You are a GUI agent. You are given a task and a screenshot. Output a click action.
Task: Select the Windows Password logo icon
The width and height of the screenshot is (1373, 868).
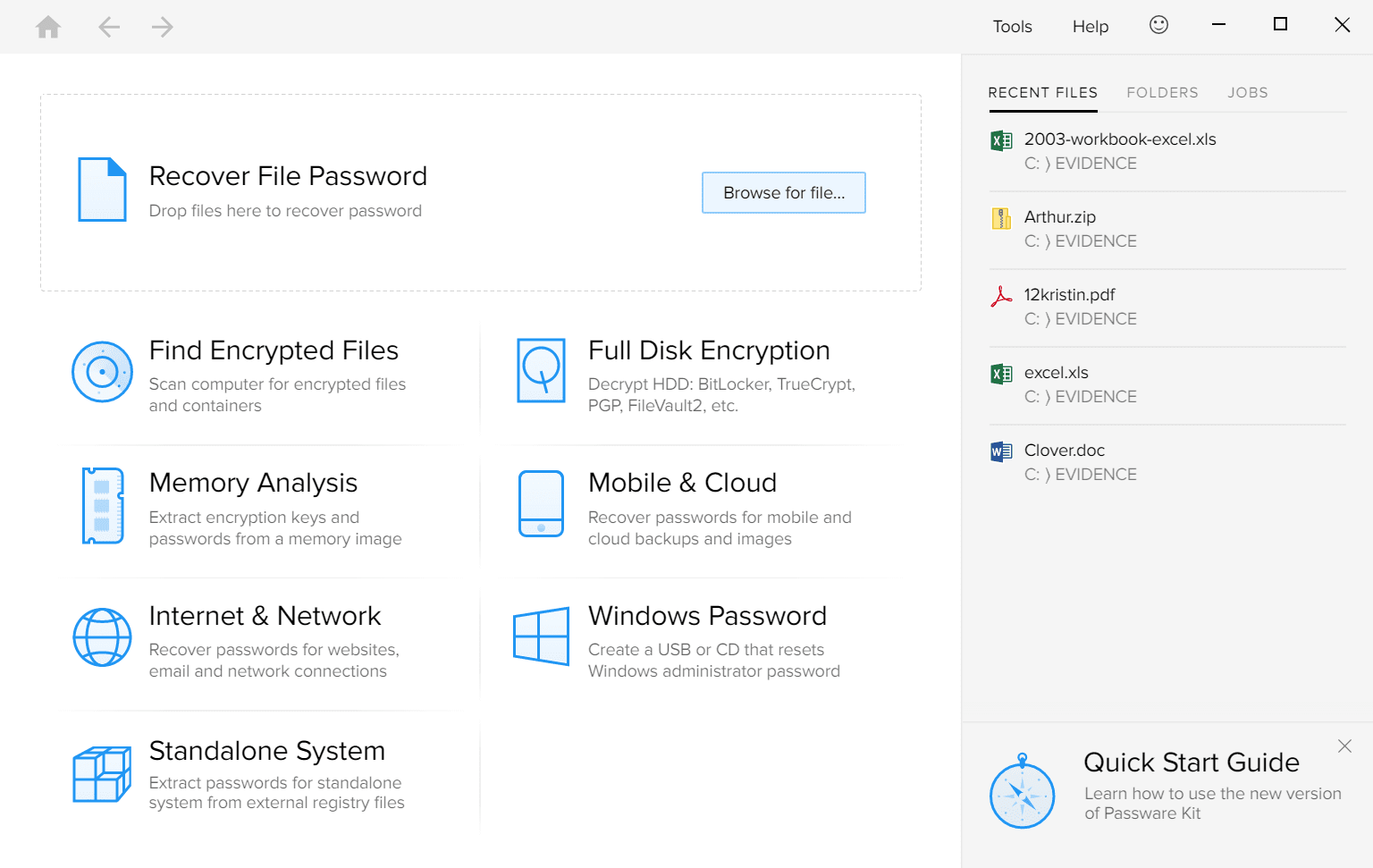click(541, 636)
